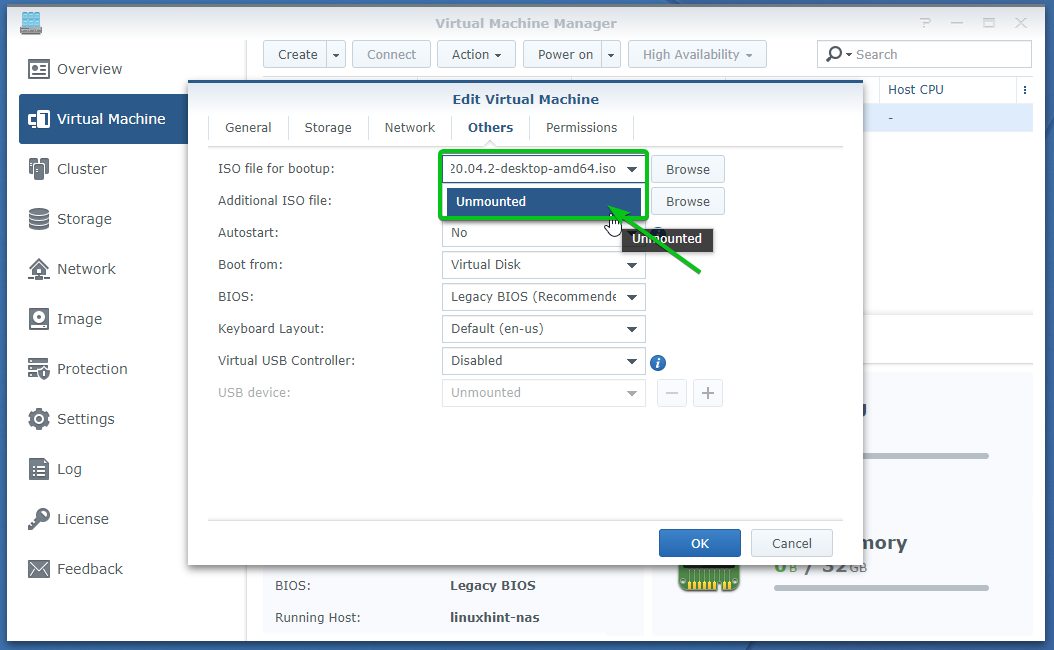Select Unmounted option in dropdown list
The width and height of the screenshot is (1054, 650).
click(x=542, y=202)
